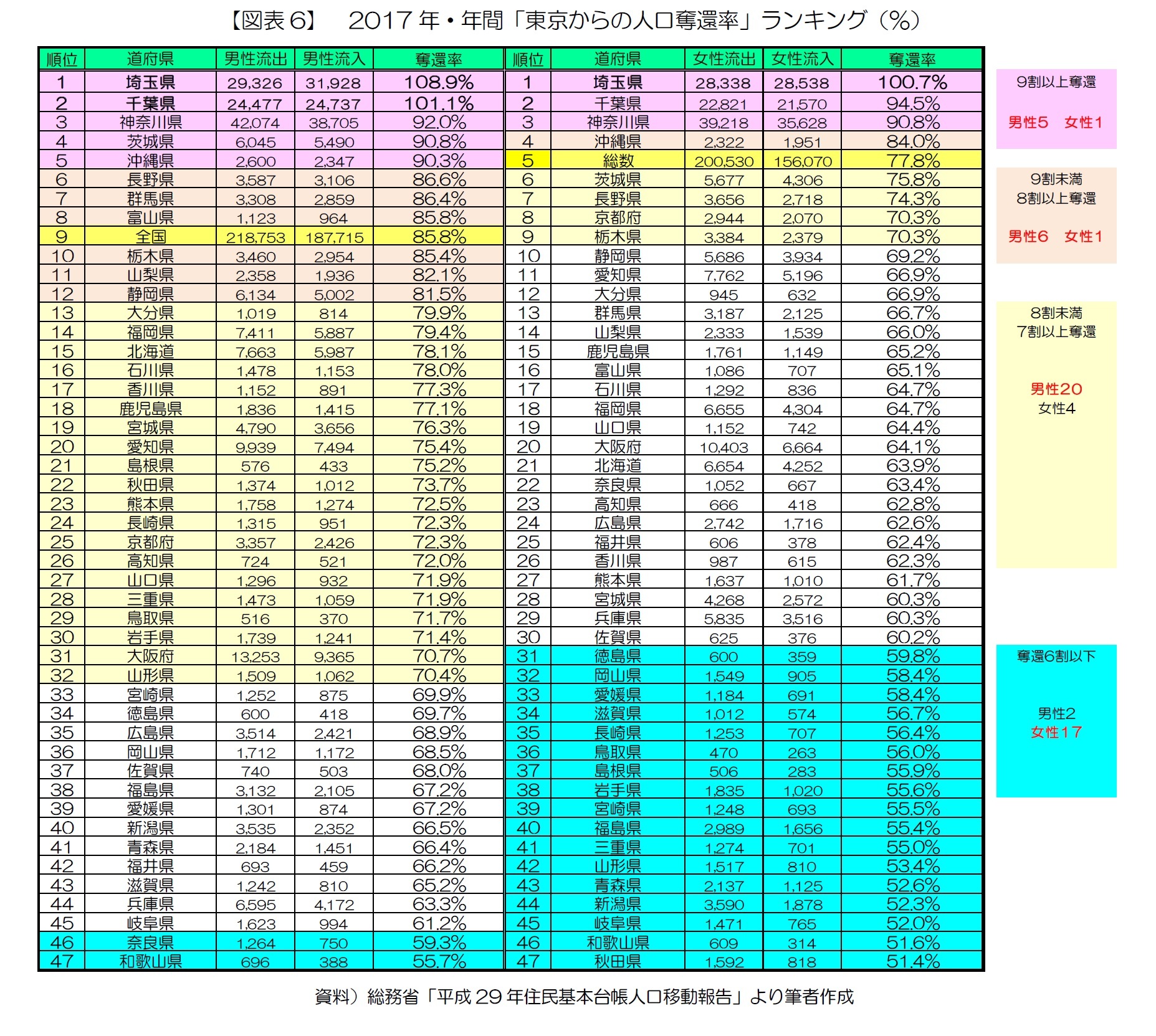Select 和歌山県 in the male rank 47 row
This screenshot has width=1156, height=1036.
150,961
